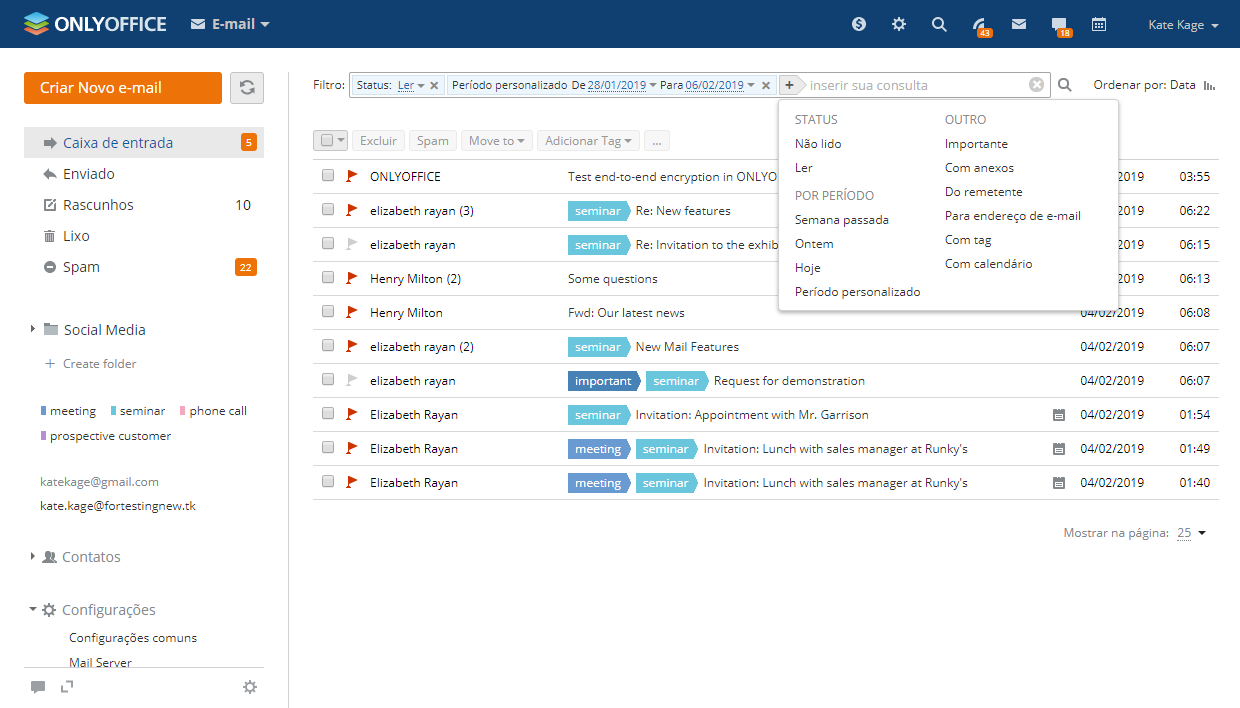Click the pink phone call tag
This screenshot has width=1240, height=708.
217,411
